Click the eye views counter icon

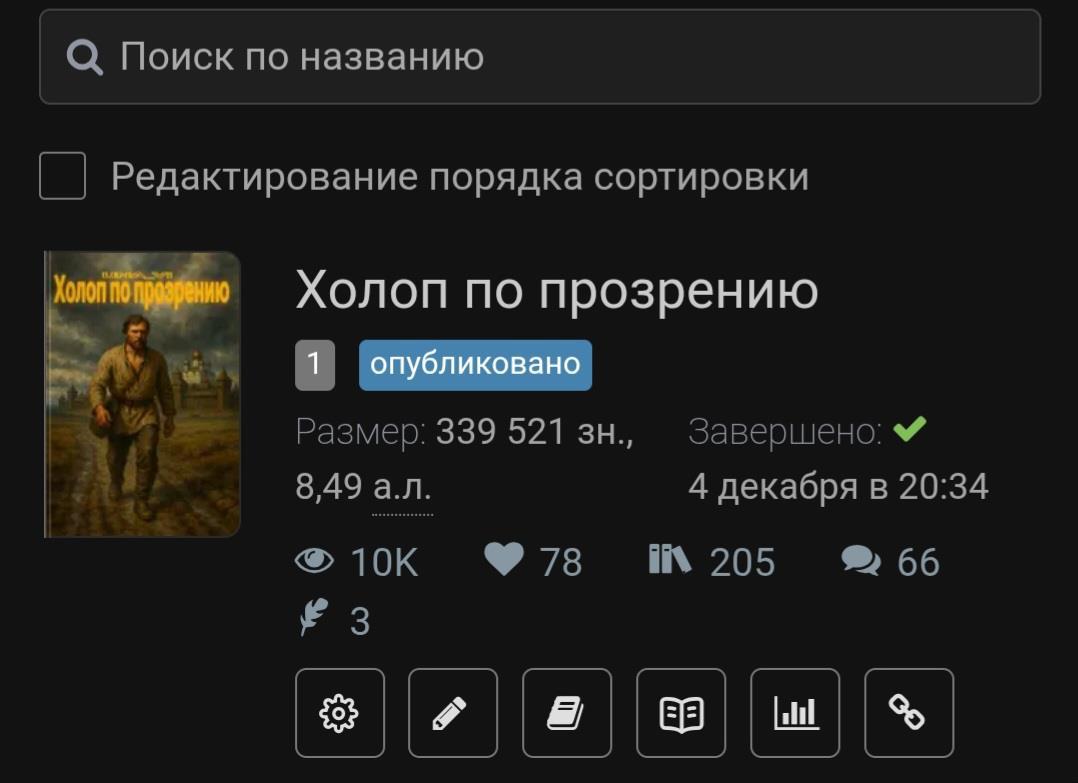pos(314,561)
